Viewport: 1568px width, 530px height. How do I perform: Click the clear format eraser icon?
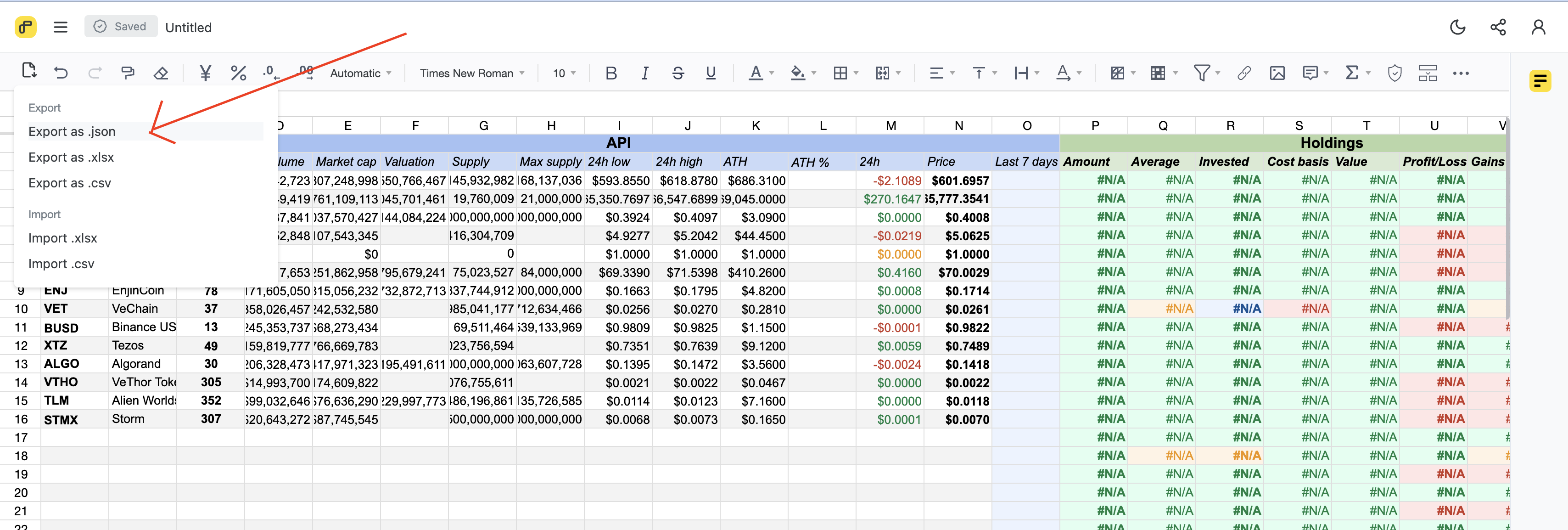(161, 73)
